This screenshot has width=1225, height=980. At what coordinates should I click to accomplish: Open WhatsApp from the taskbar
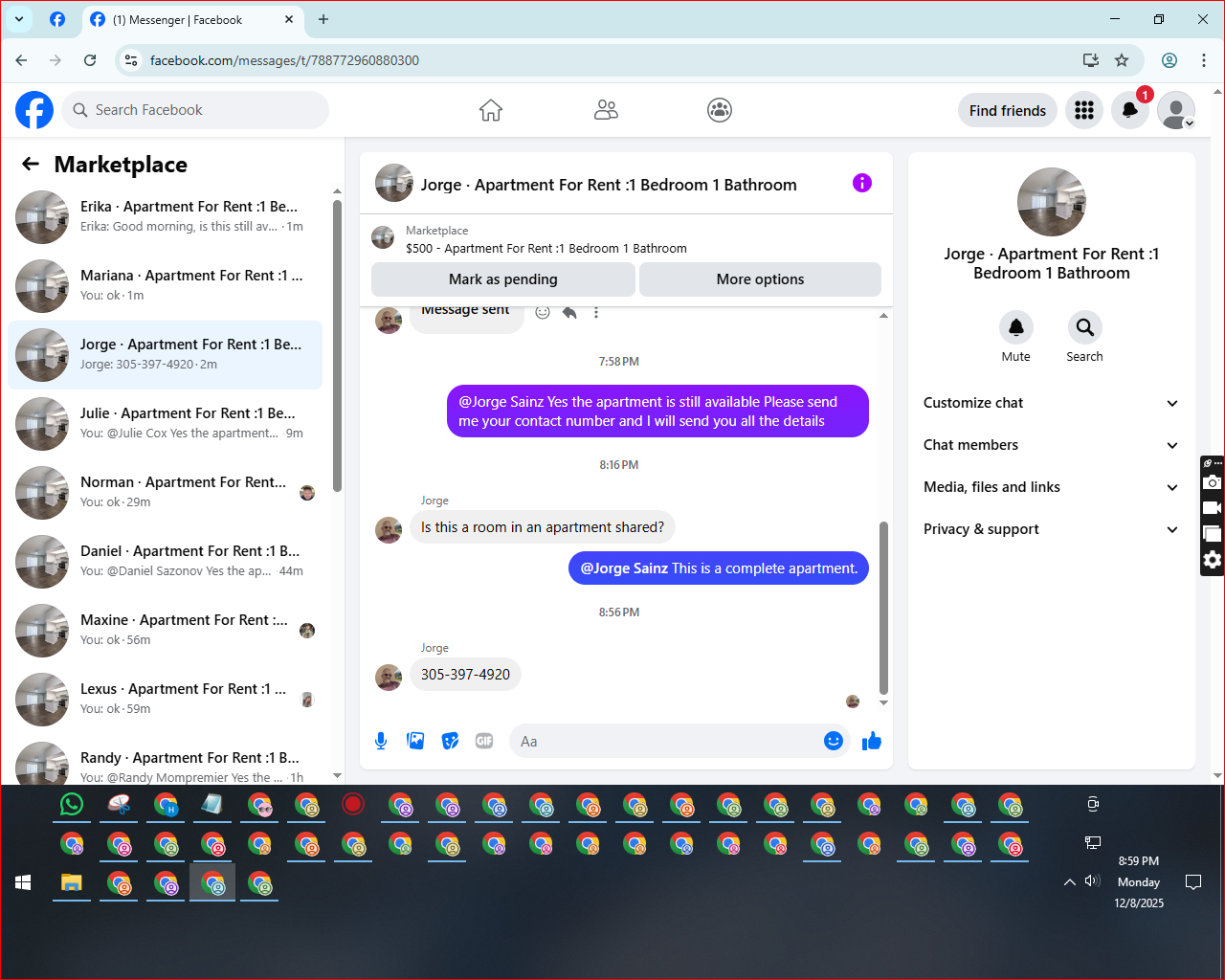(72, 805)
